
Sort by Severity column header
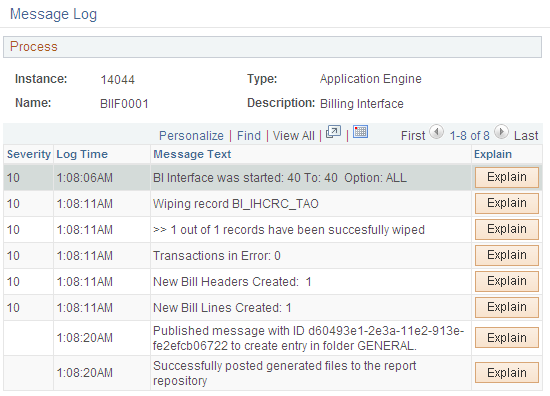coord(29,154)
